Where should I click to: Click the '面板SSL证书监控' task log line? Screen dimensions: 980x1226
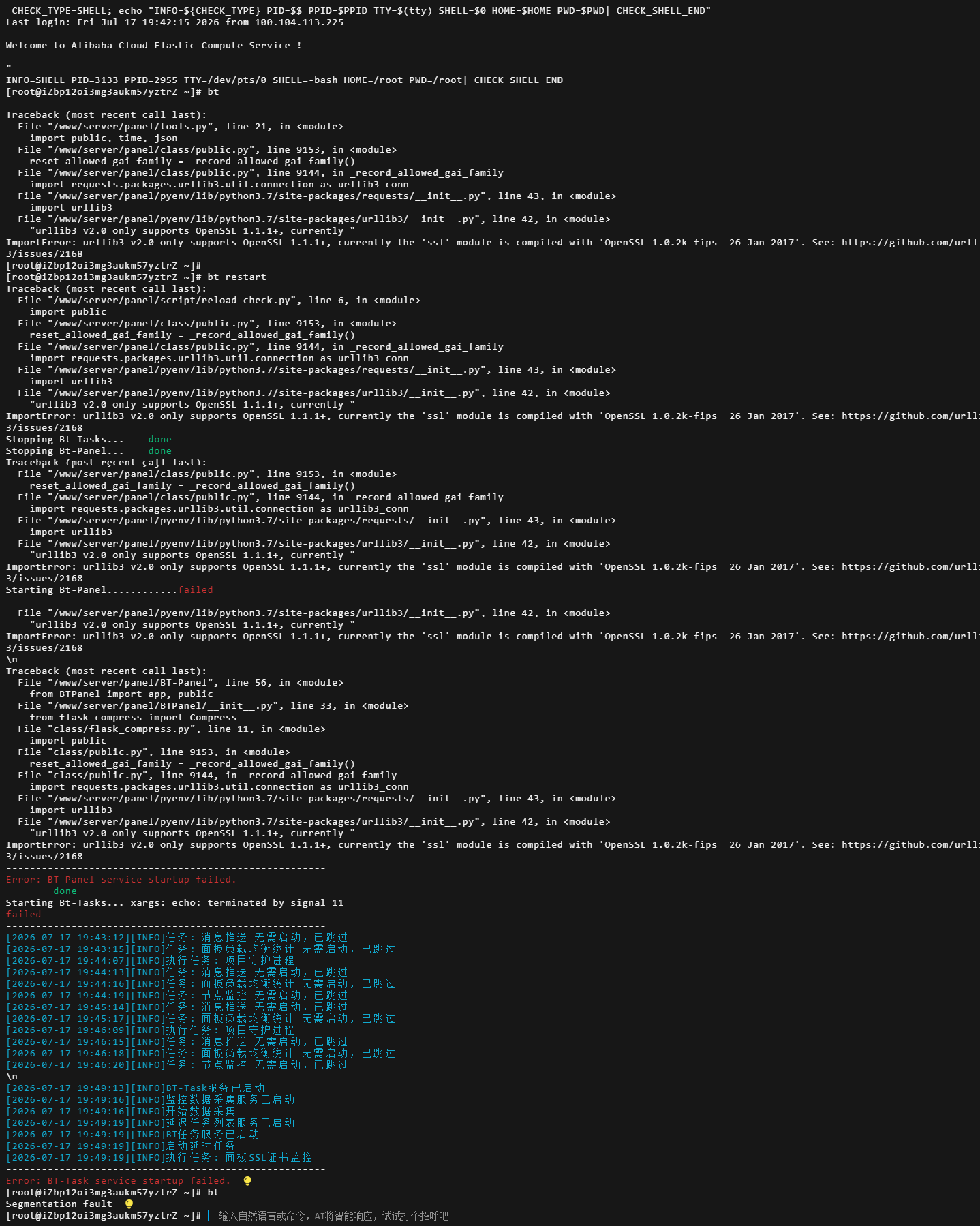(159, 1158)
